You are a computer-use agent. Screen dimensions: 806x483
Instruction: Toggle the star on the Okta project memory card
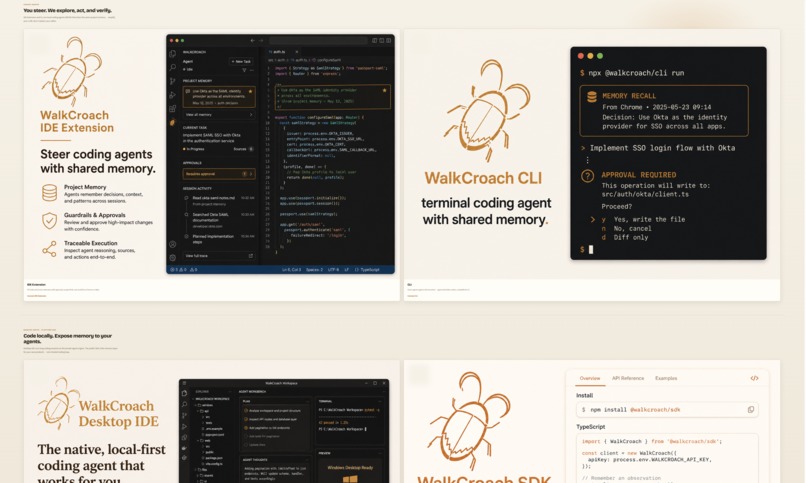coord(250,91)
